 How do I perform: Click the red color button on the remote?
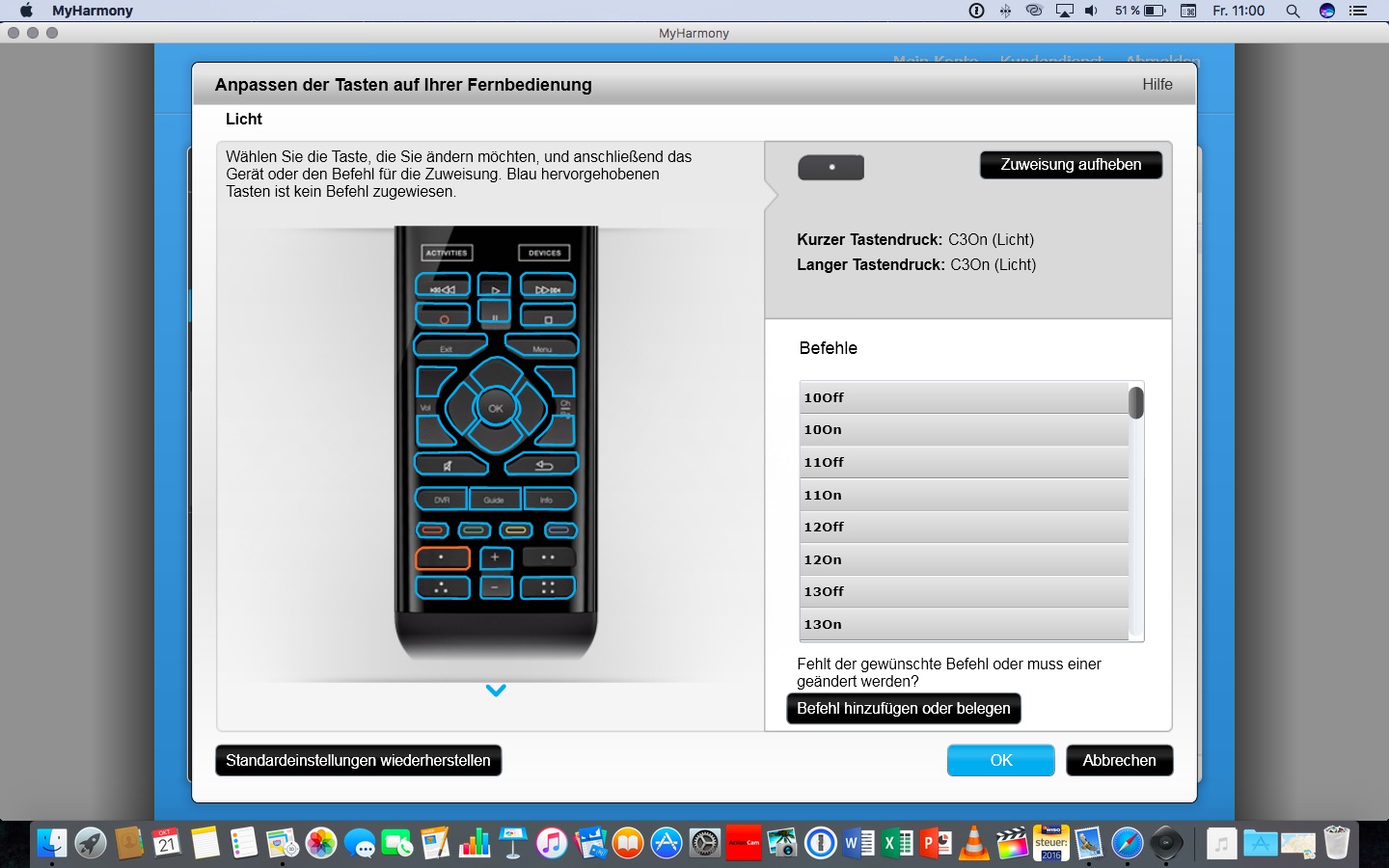[433, 530]
